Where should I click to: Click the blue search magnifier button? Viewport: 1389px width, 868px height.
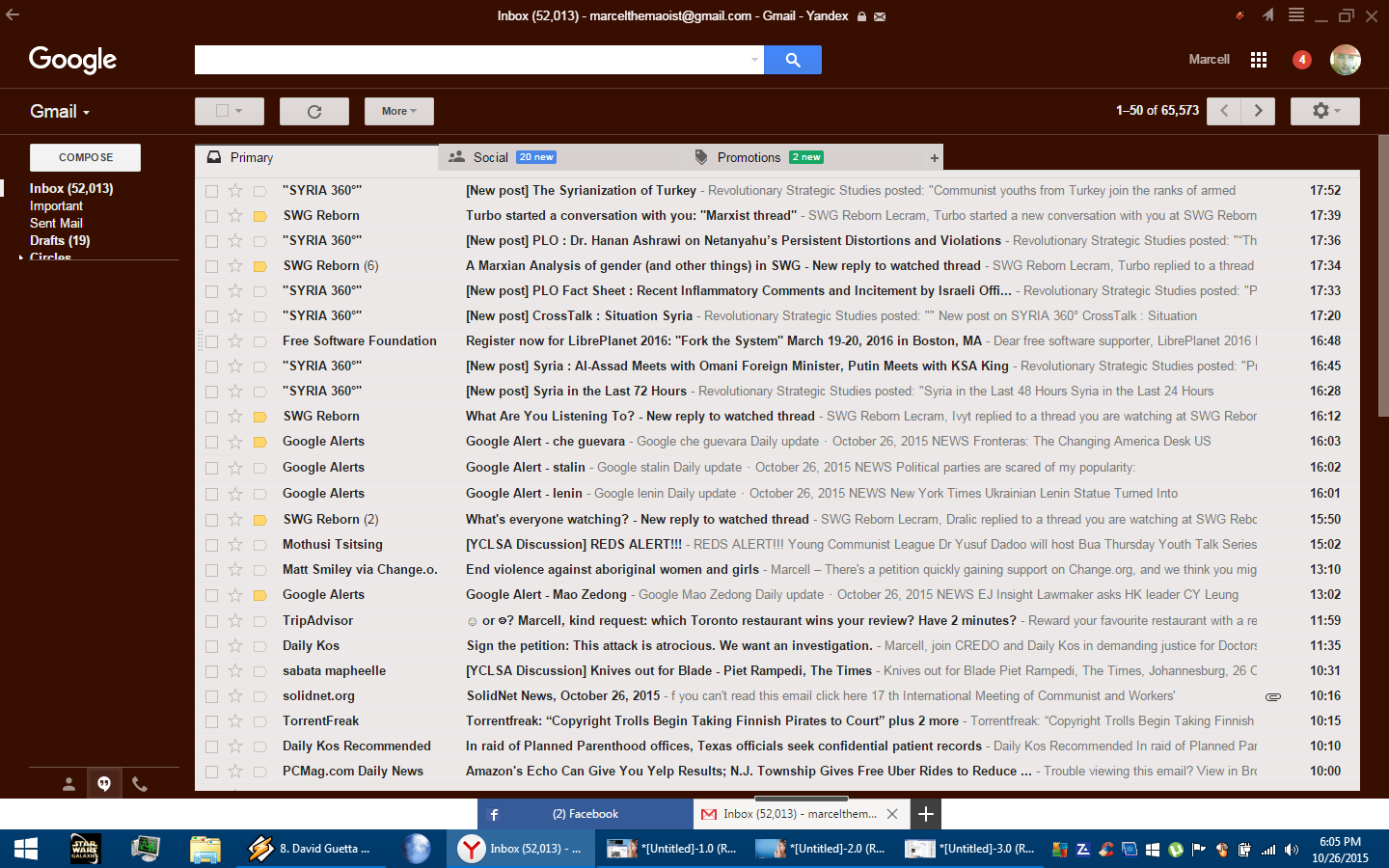click(793, 60)
